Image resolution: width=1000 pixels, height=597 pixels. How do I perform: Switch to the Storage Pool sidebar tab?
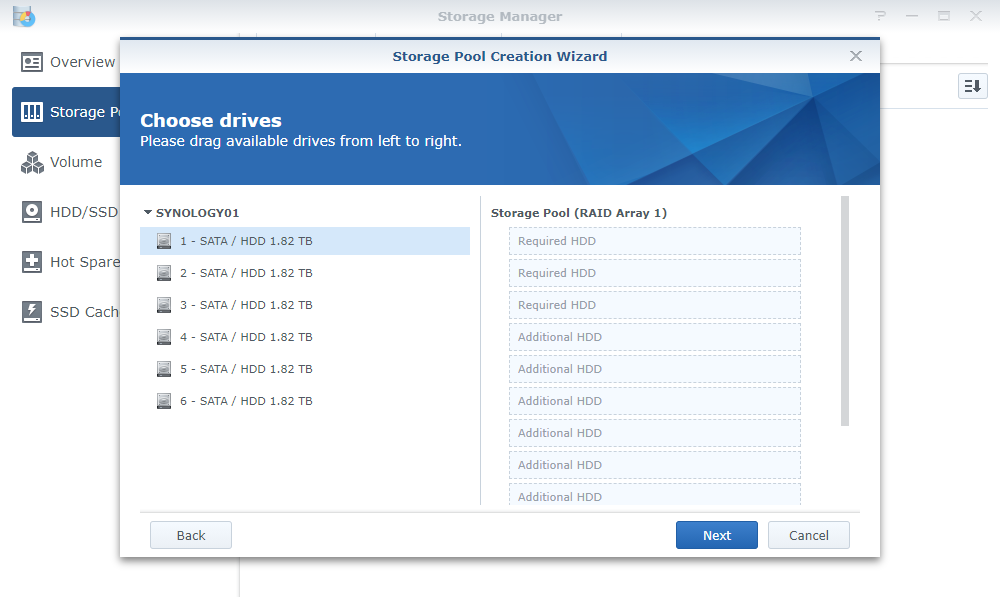tap(66, 112)
